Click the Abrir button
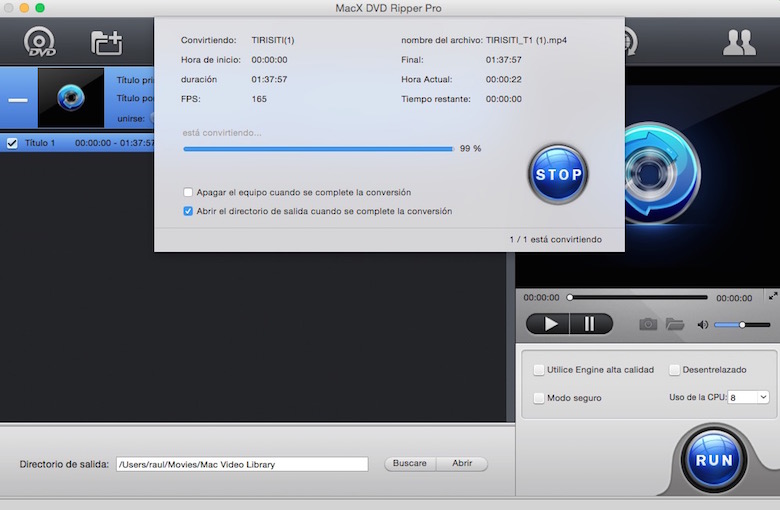780x510 pixels. coord(462,463)
